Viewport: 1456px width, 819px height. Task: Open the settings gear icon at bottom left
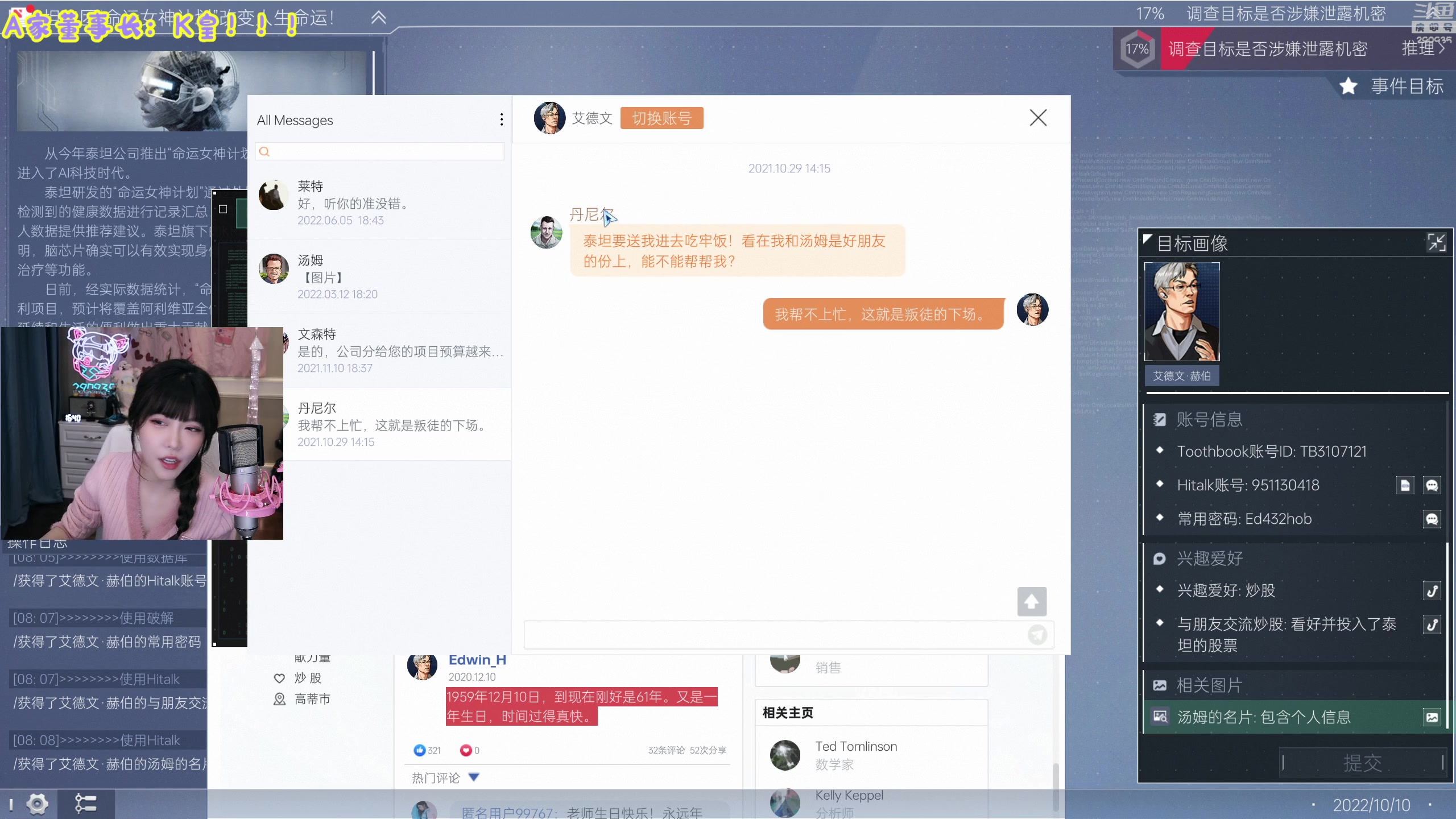coord(37,804)
